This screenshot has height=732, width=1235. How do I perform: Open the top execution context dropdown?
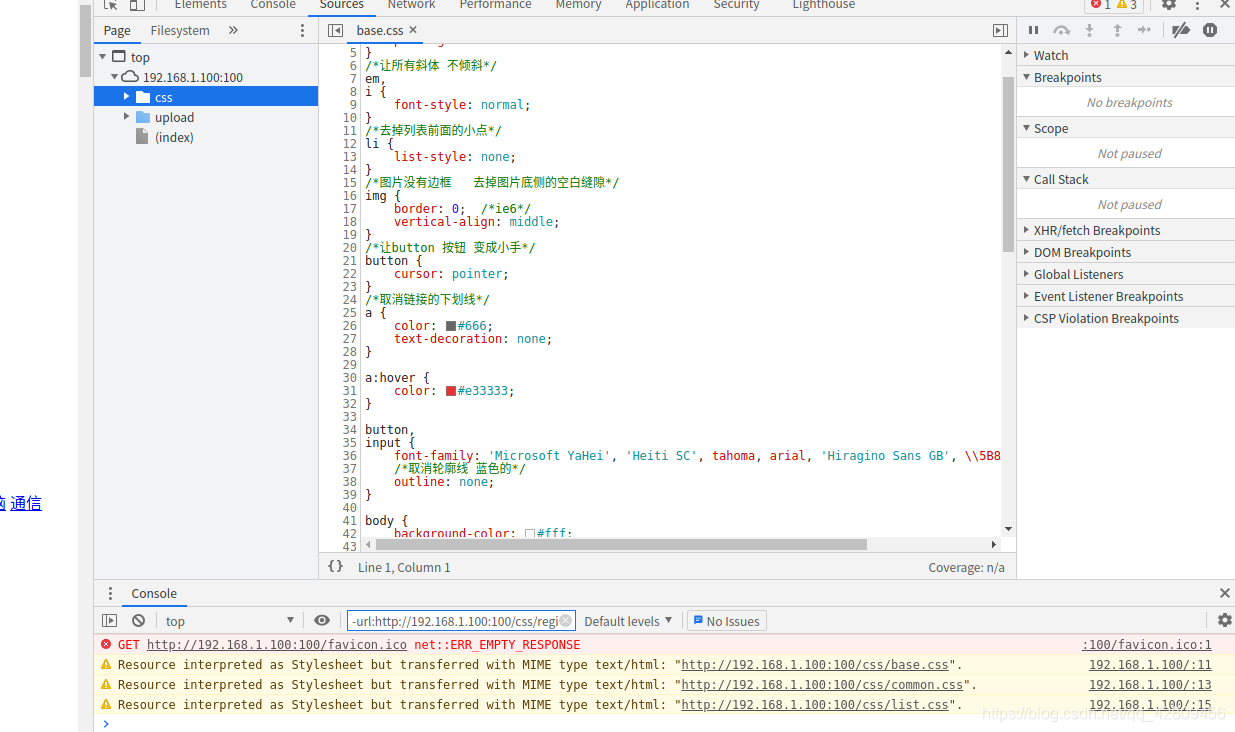230,621
